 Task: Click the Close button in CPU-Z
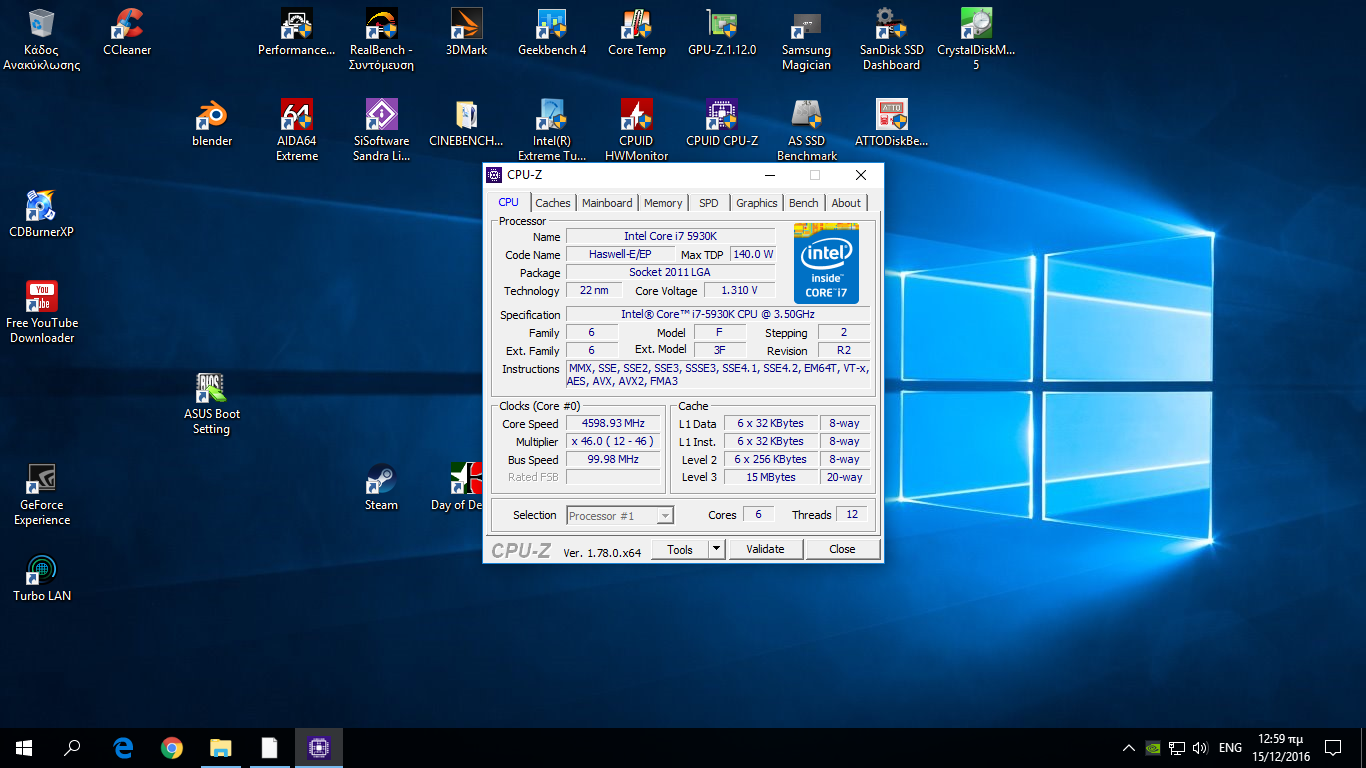click(842, 549)
